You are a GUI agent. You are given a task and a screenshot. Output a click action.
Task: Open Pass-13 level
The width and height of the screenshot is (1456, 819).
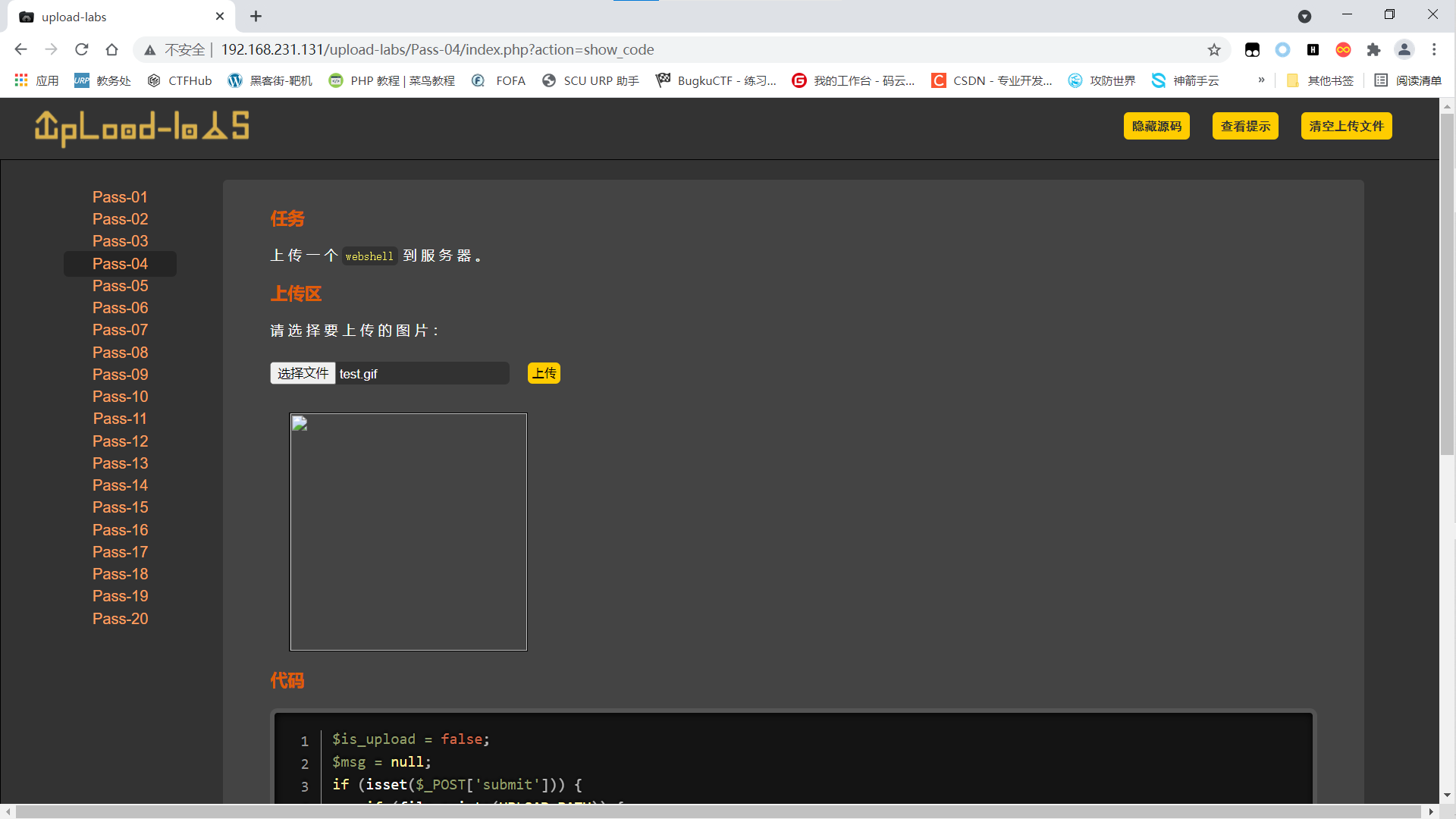(x=120, y=463)
